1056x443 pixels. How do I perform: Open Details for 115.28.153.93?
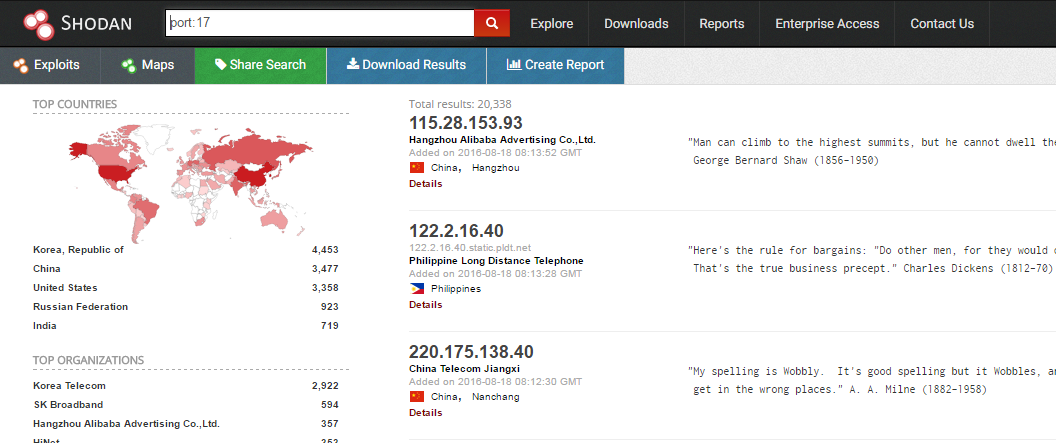(426, 184)
